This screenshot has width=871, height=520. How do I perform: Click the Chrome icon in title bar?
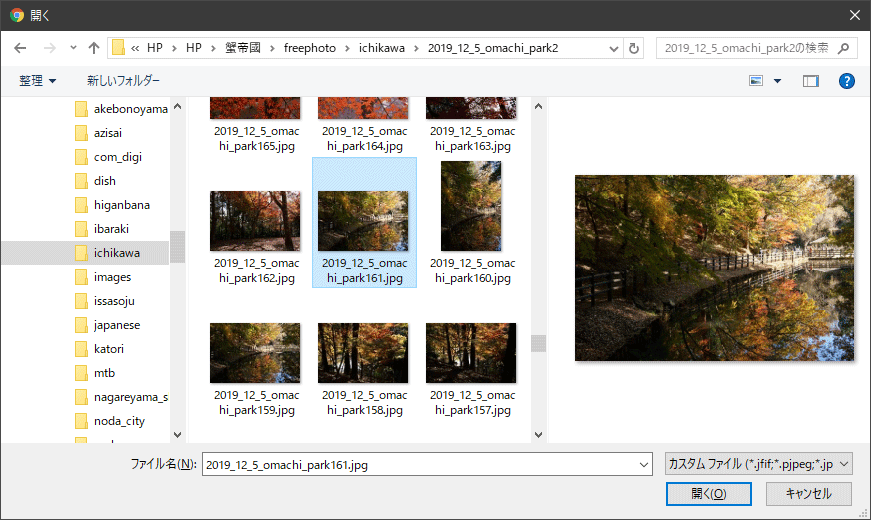[17, 15]
